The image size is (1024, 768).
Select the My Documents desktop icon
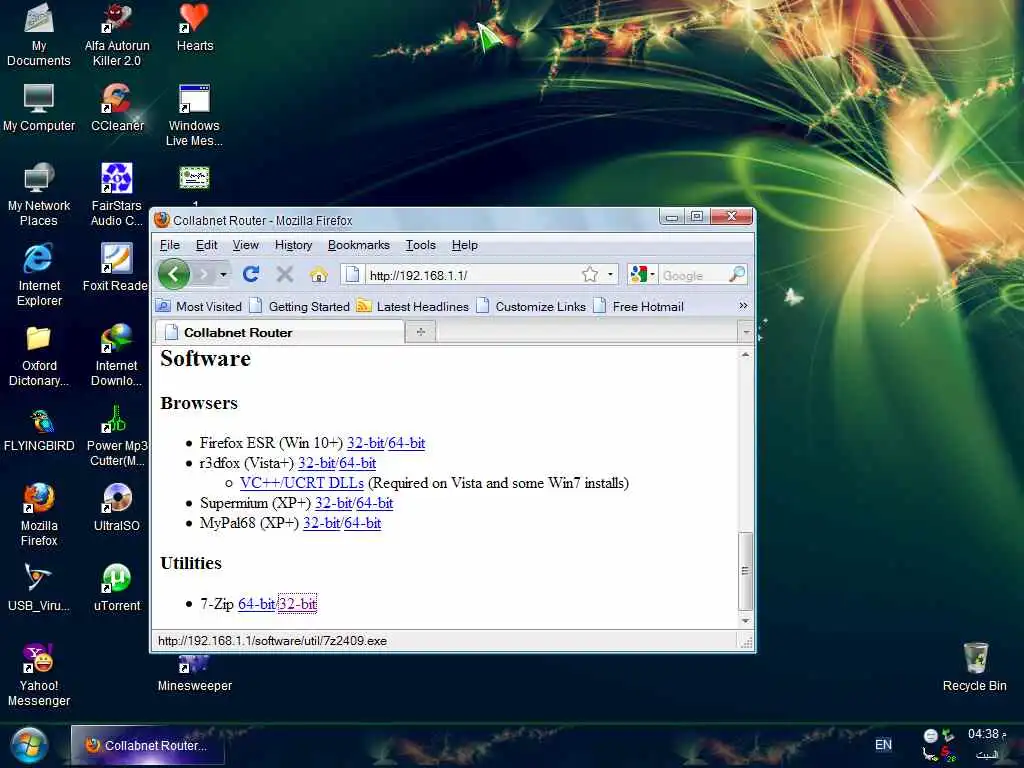39,34
